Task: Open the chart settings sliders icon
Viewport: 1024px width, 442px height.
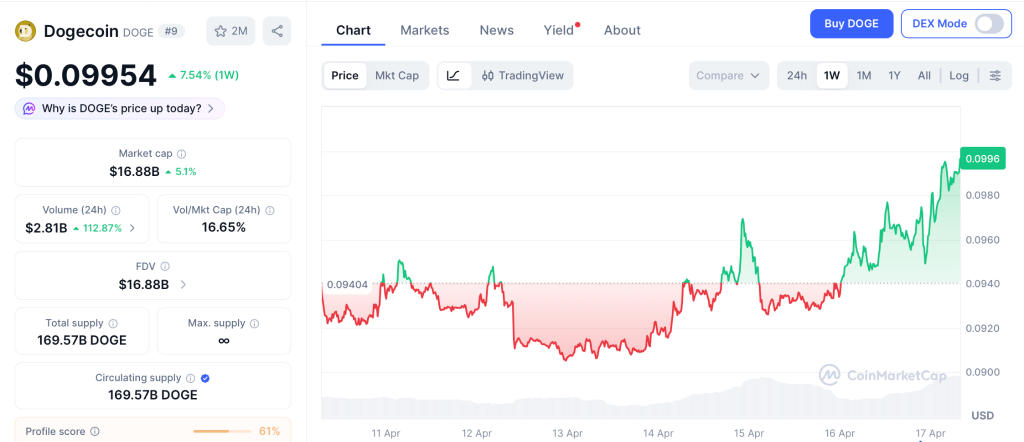Action: point(994,75)
